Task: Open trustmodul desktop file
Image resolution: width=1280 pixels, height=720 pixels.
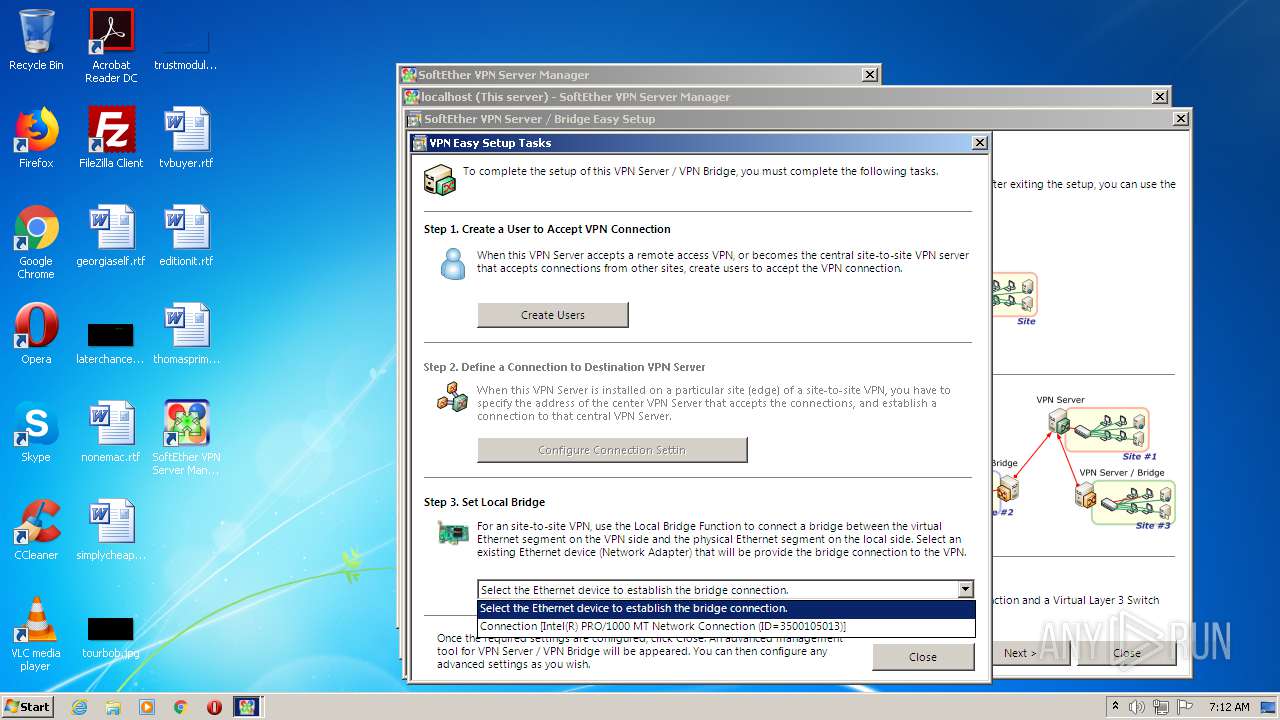Action: (x=186, y=47)
